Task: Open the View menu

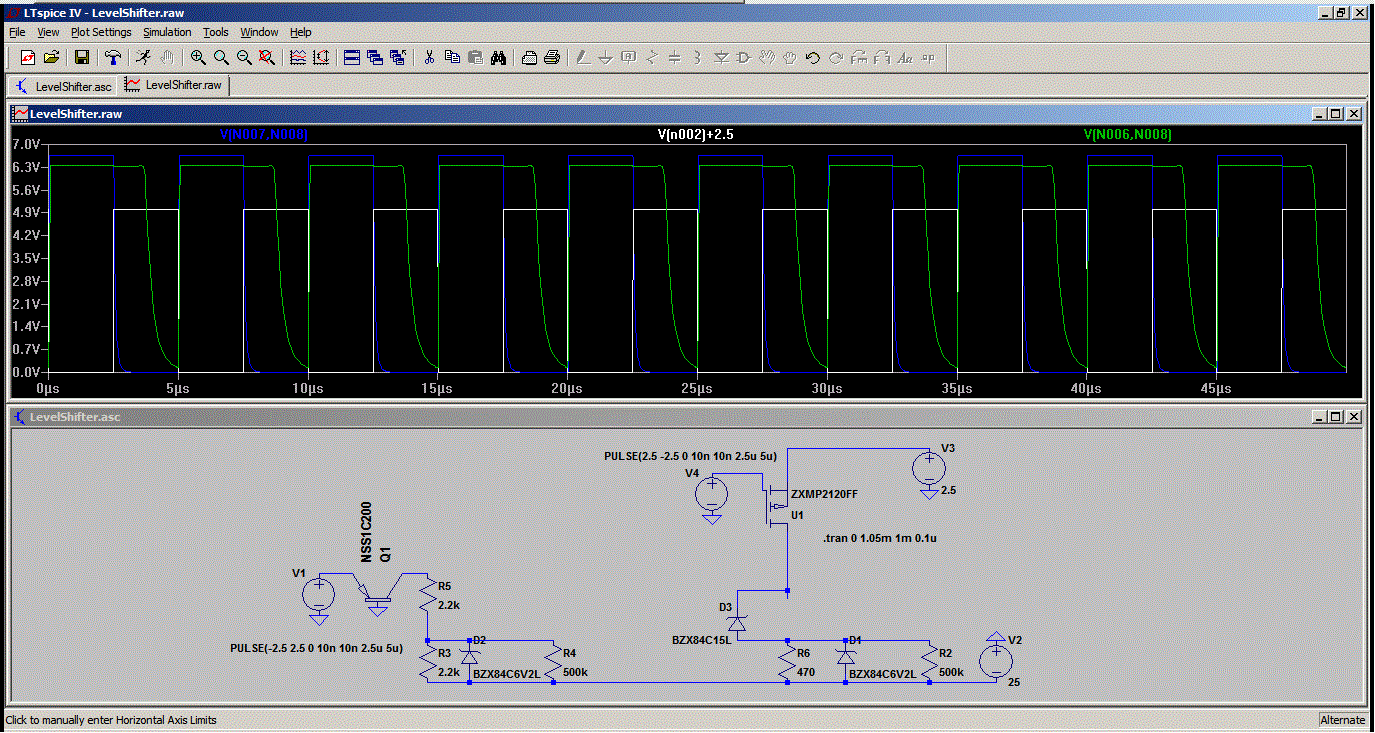Action: (x=48, y=32)
